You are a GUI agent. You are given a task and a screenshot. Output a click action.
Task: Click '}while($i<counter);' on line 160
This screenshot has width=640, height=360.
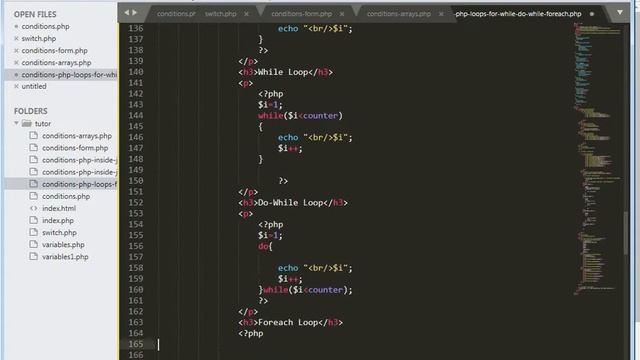(x=305, y=290)
